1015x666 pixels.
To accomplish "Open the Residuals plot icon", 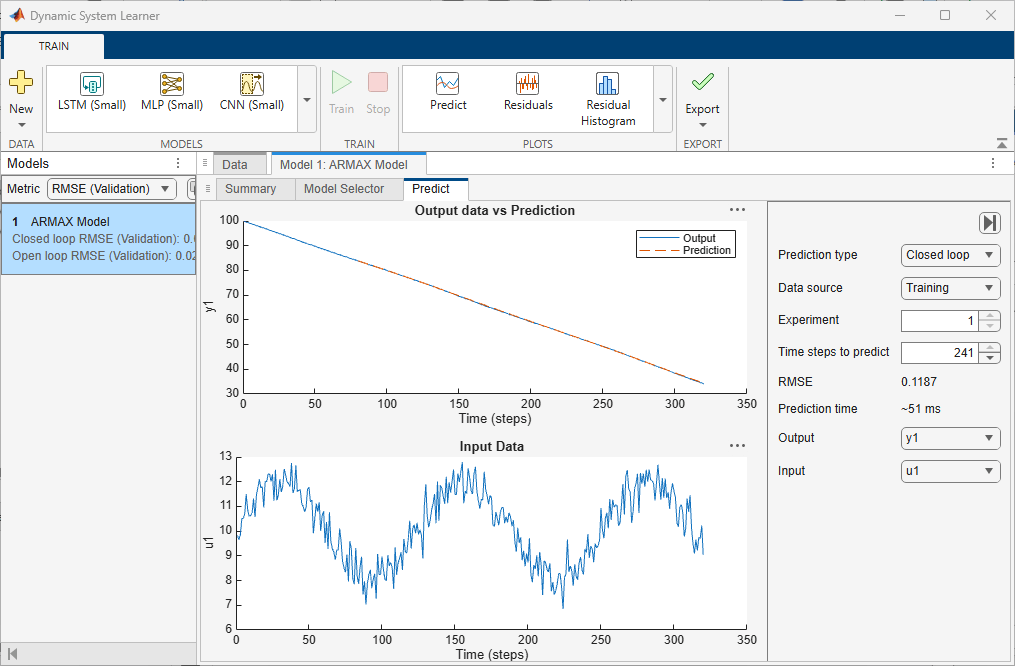I will pos(528,84).
